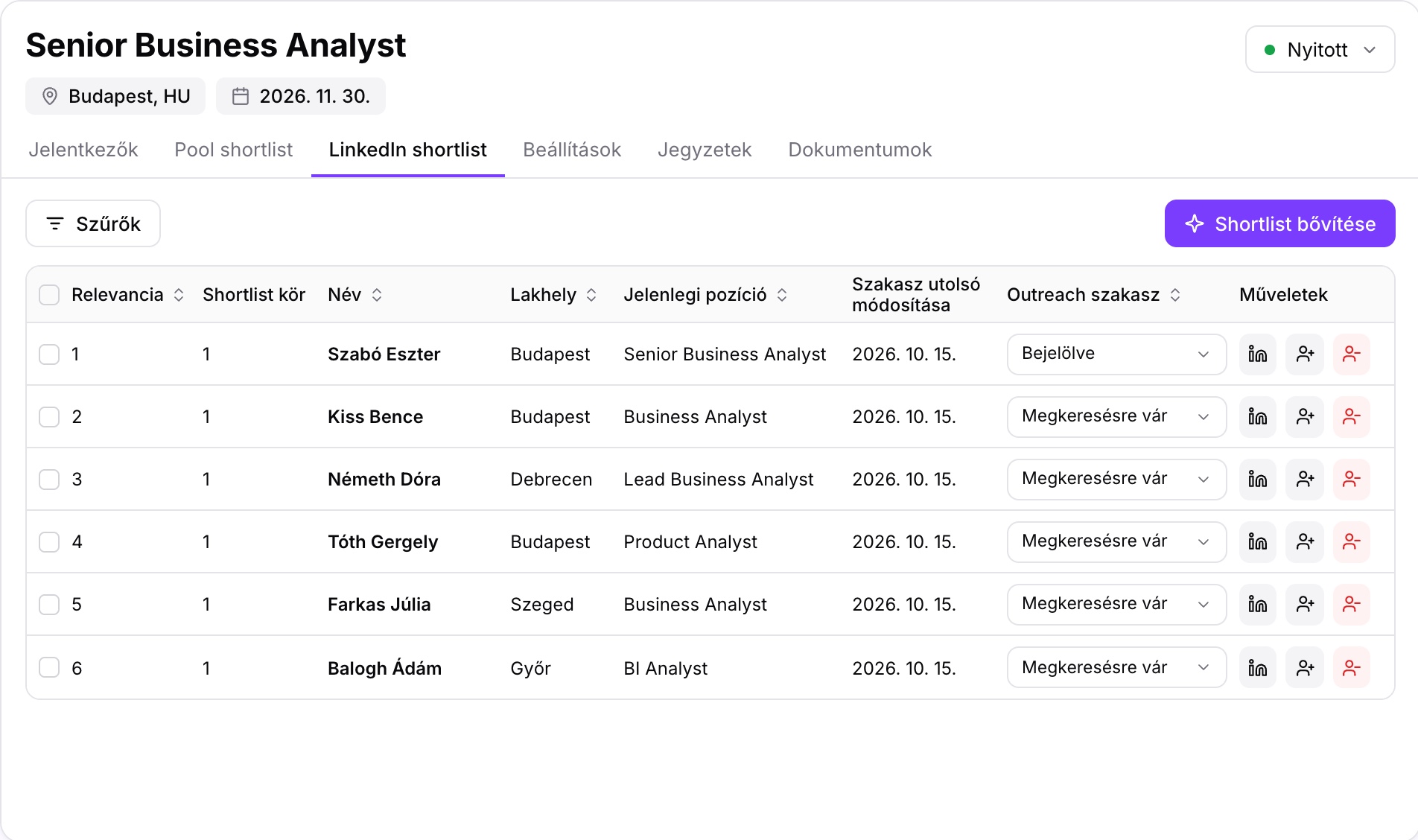The height and width of the screenshot is (840, 1418).
Task: Tick the checkbox beside Németh Dóra
Action: pyautogui.click(x=49, y=479)
